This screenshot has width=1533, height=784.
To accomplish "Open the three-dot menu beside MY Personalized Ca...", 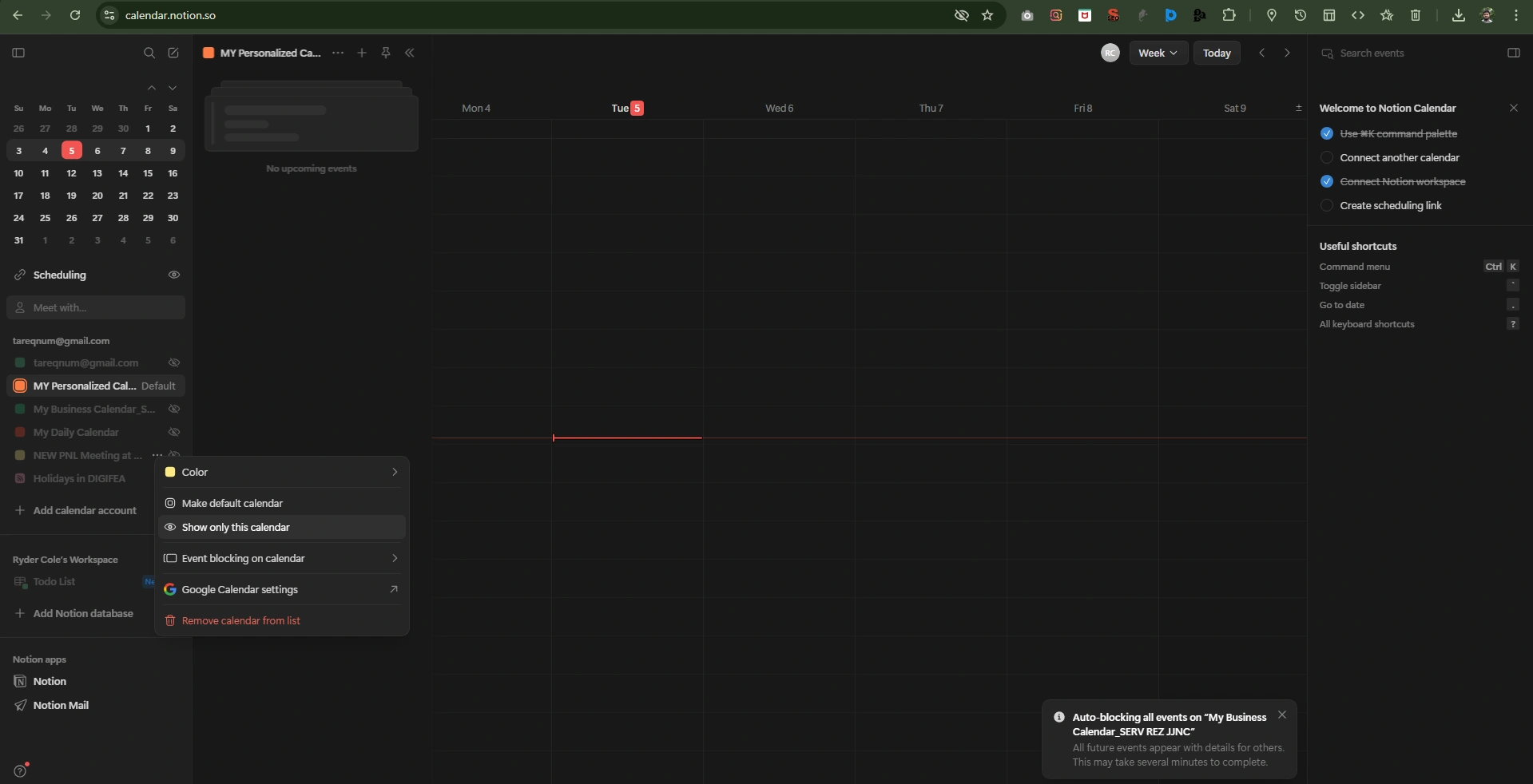I will pyautogui.click(x=338, y=53).
